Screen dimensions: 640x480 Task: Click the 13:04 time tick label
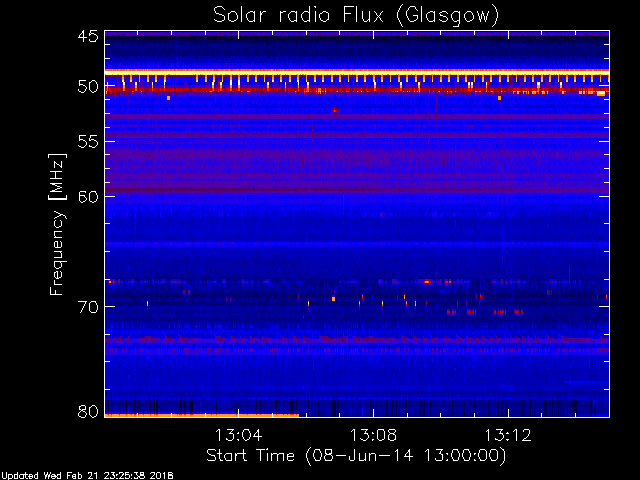(238, 435)
